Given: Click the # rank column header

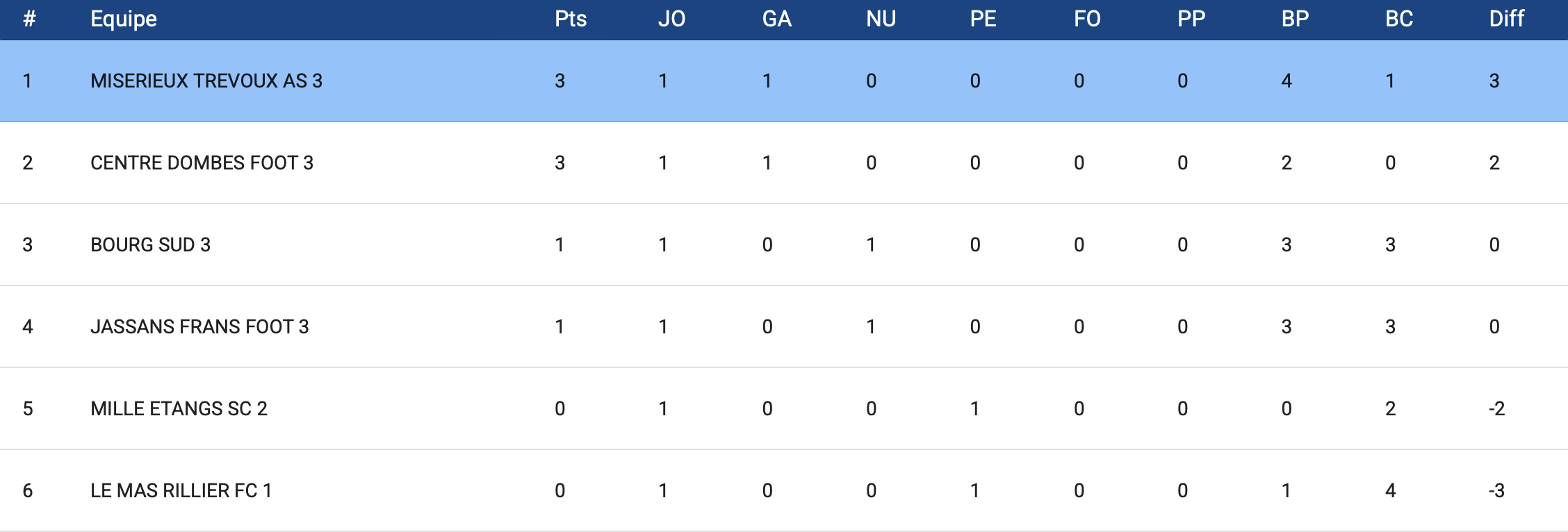Looking at the screenshot, I should tap(29, 19).
